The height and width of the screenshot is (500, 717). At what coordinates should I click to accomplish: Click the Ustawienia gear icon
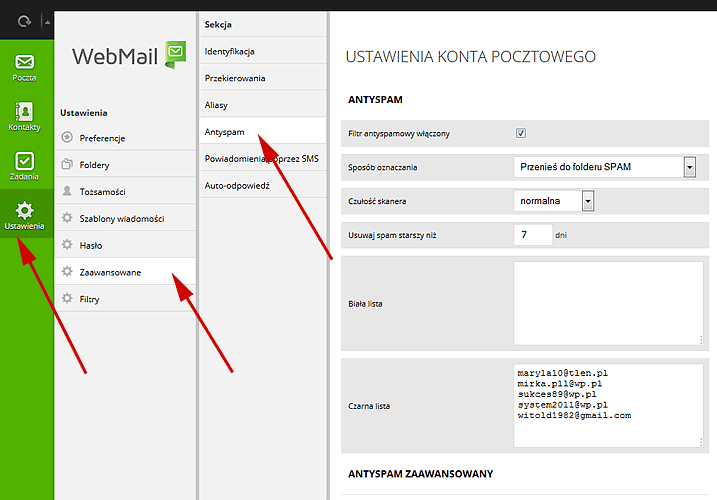coord(24,210)
